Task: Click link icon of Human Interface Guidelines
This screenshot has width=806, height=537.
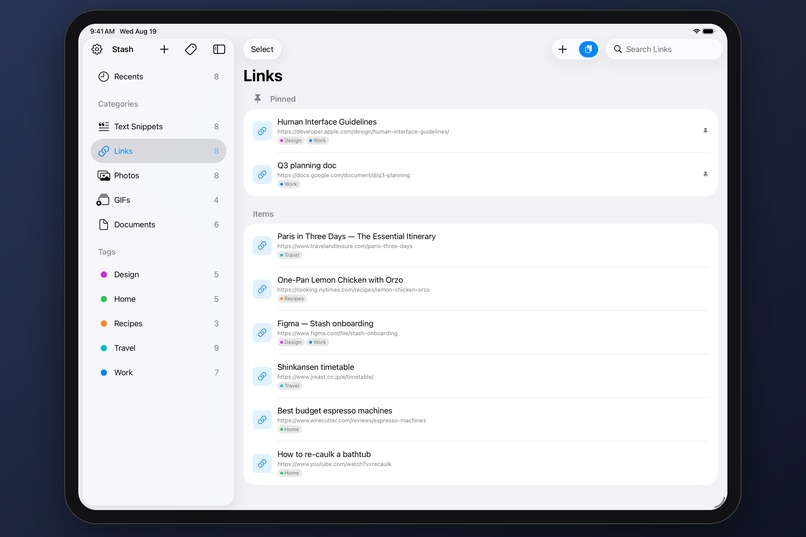Action: pyautogui.click(x=262, y=131)
